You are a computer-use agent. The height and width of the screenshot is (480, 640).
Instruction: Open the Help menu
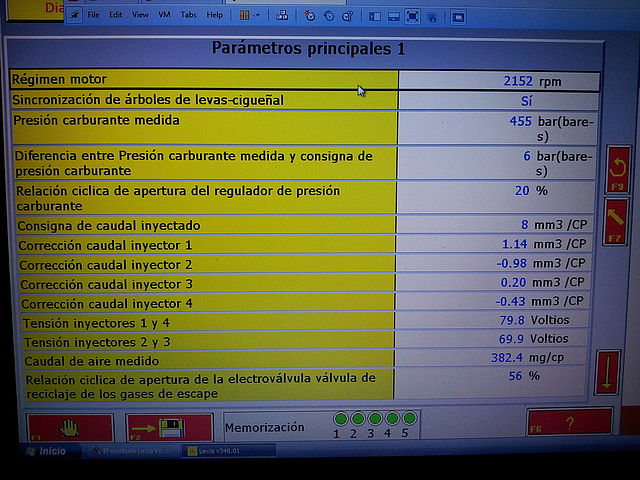214,16
